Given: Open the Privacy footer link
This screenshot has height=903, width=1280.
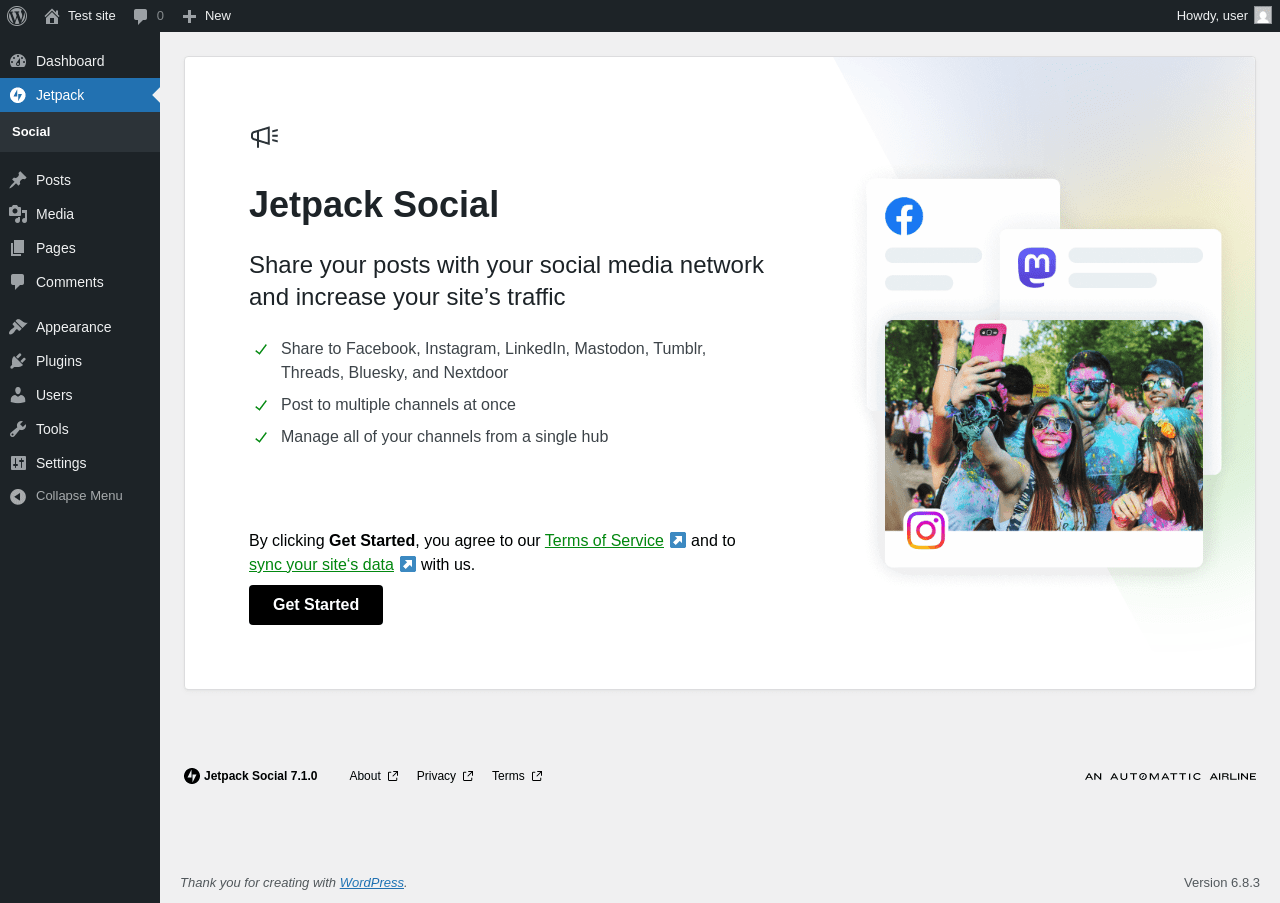Looking at the screenshot, I should [436, 776].
